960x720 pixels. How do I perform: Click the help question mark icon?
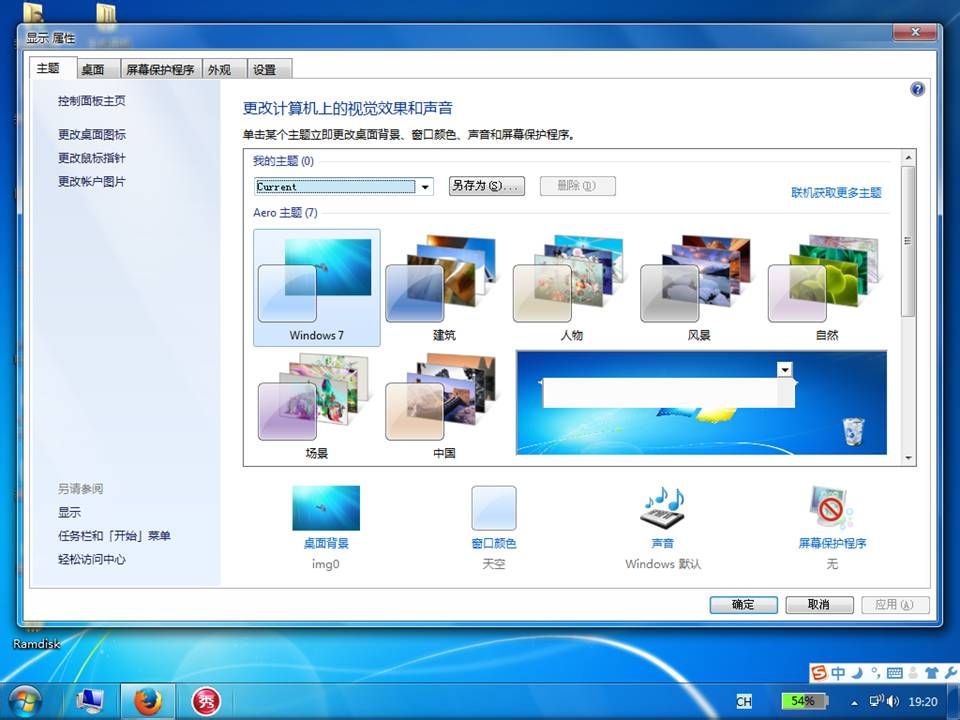tap(917, 89)
